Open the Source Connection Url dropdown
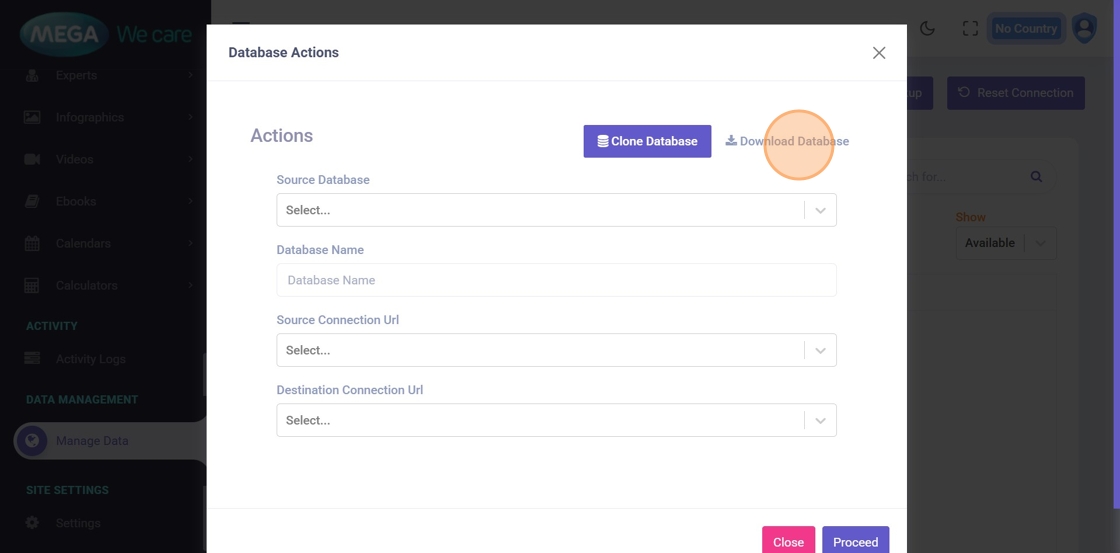This screenshot has height=553, width=1120. pos(556,350)
